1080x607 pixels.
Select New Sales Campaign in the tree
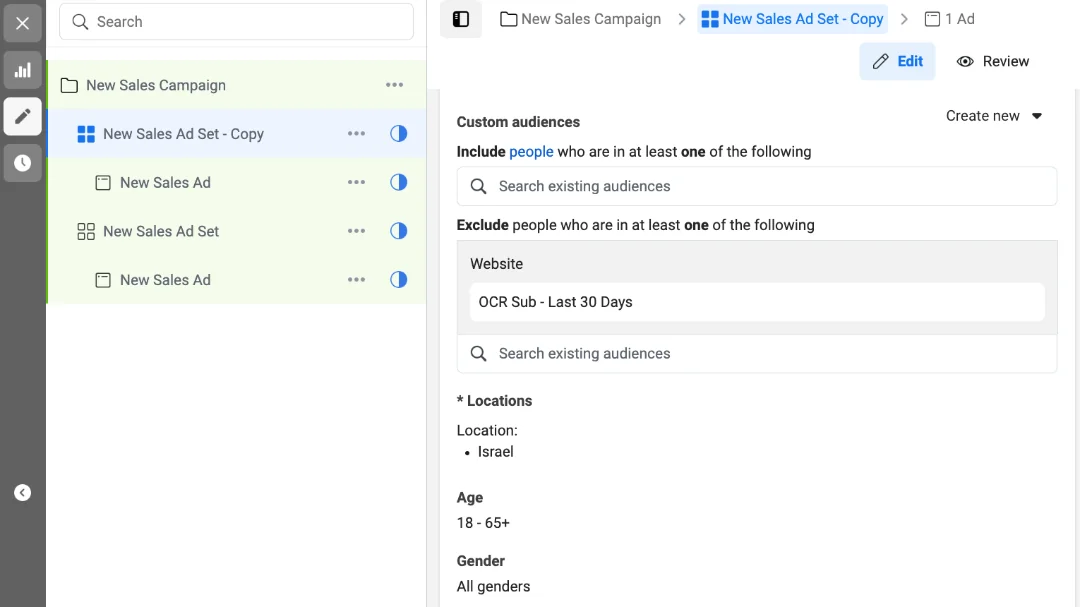[236, 85]
